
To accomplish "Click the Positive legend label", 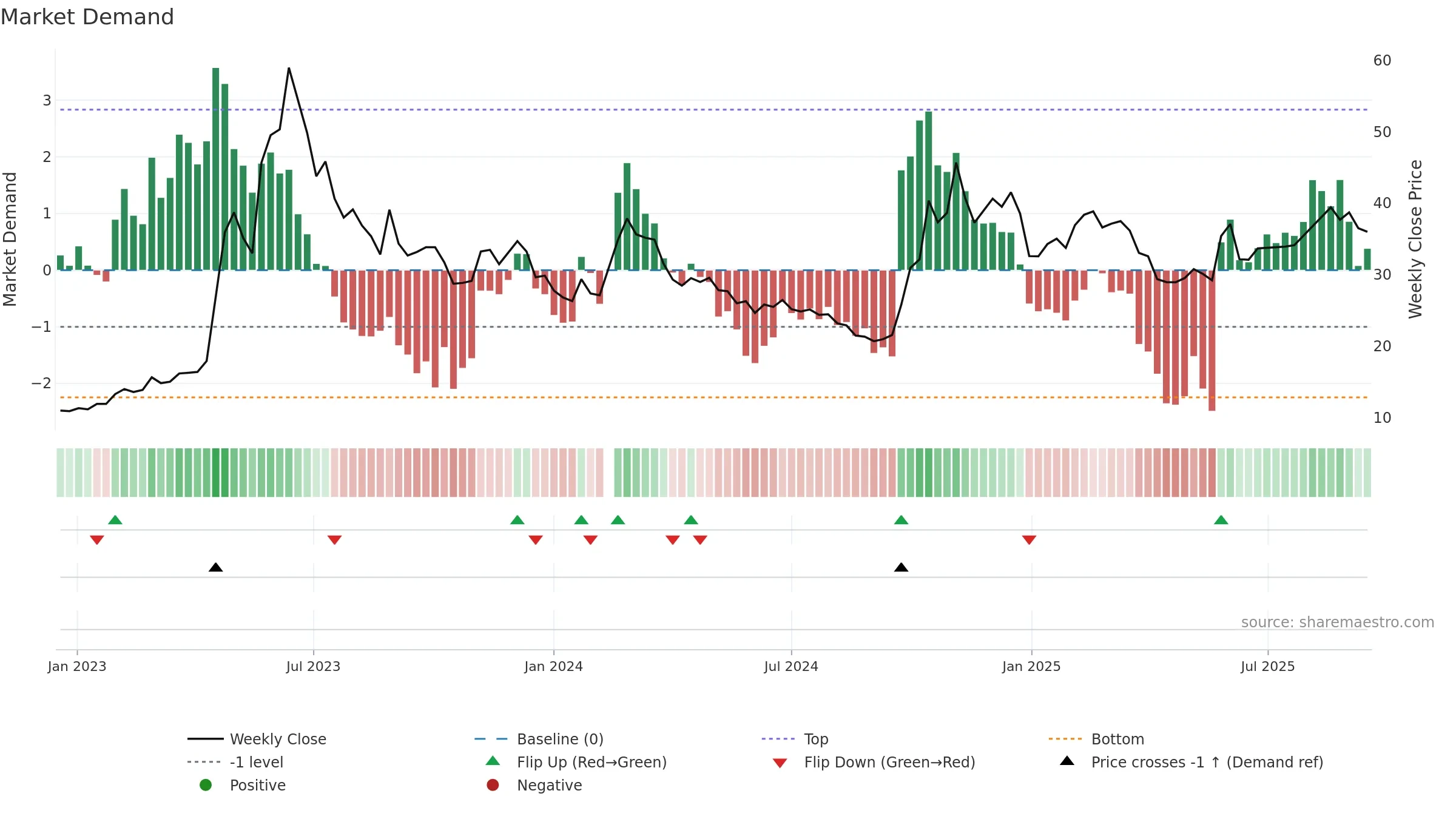I will pos(258,786).
